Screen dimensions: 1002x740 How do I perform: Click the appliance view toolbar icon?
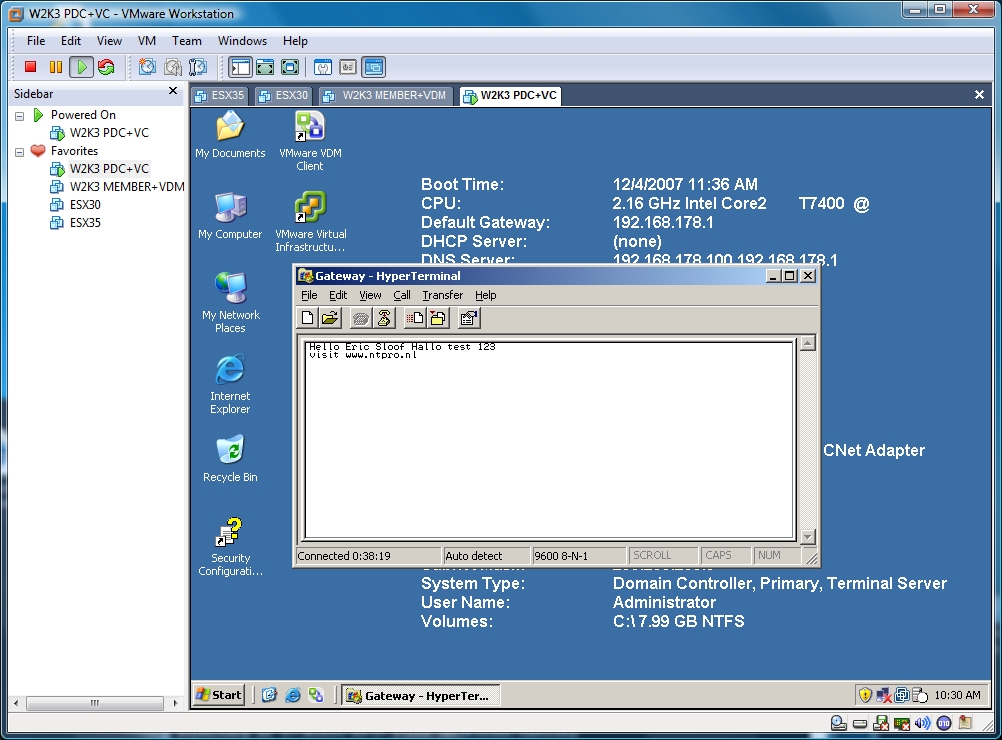coord(348,66)
